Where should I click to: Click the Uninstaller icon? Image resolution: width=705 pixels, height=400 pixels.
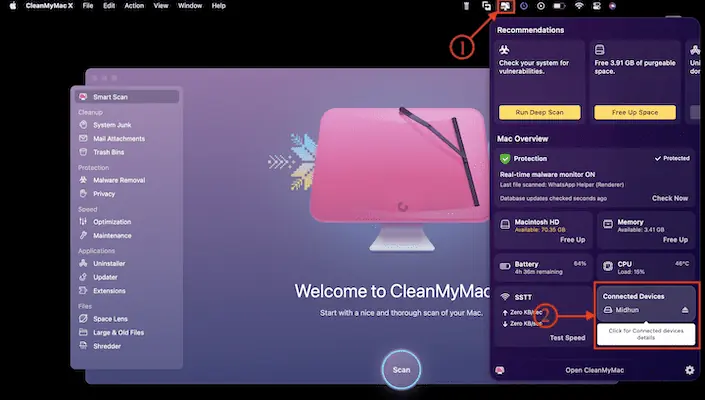pyautogui.click(x=83, y=263)
